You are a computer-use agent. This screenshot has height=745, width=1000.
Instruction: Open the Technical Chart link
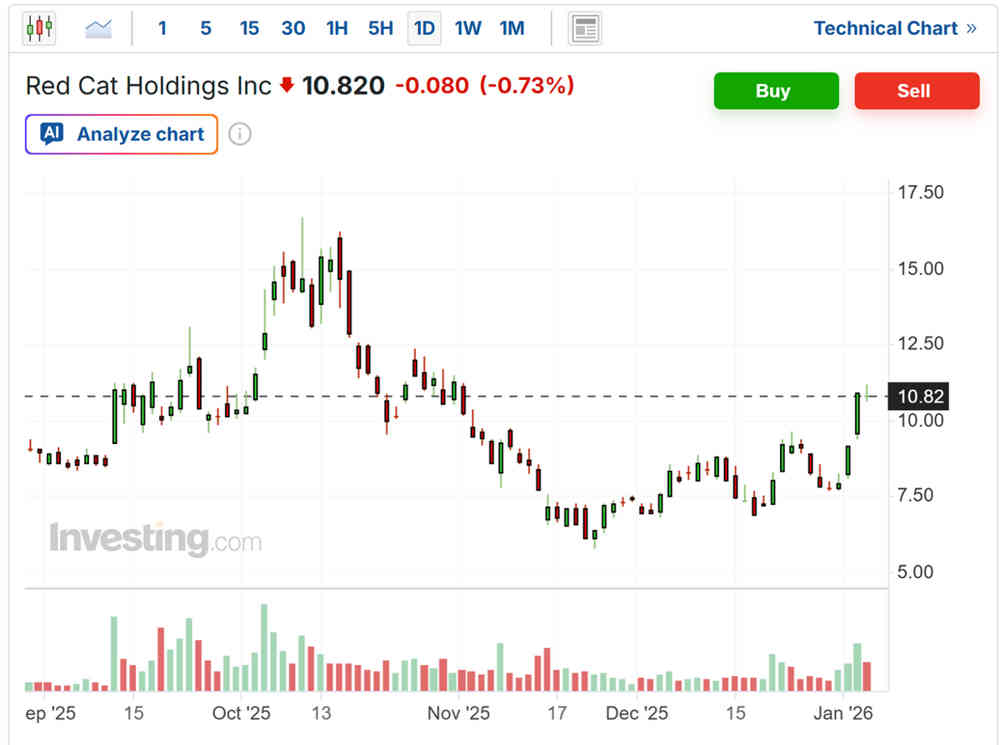[894, 29]
